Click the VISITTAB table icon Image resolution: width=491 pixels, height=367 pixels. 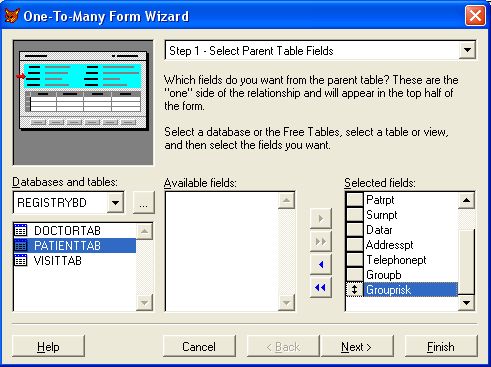coord(21,261)
